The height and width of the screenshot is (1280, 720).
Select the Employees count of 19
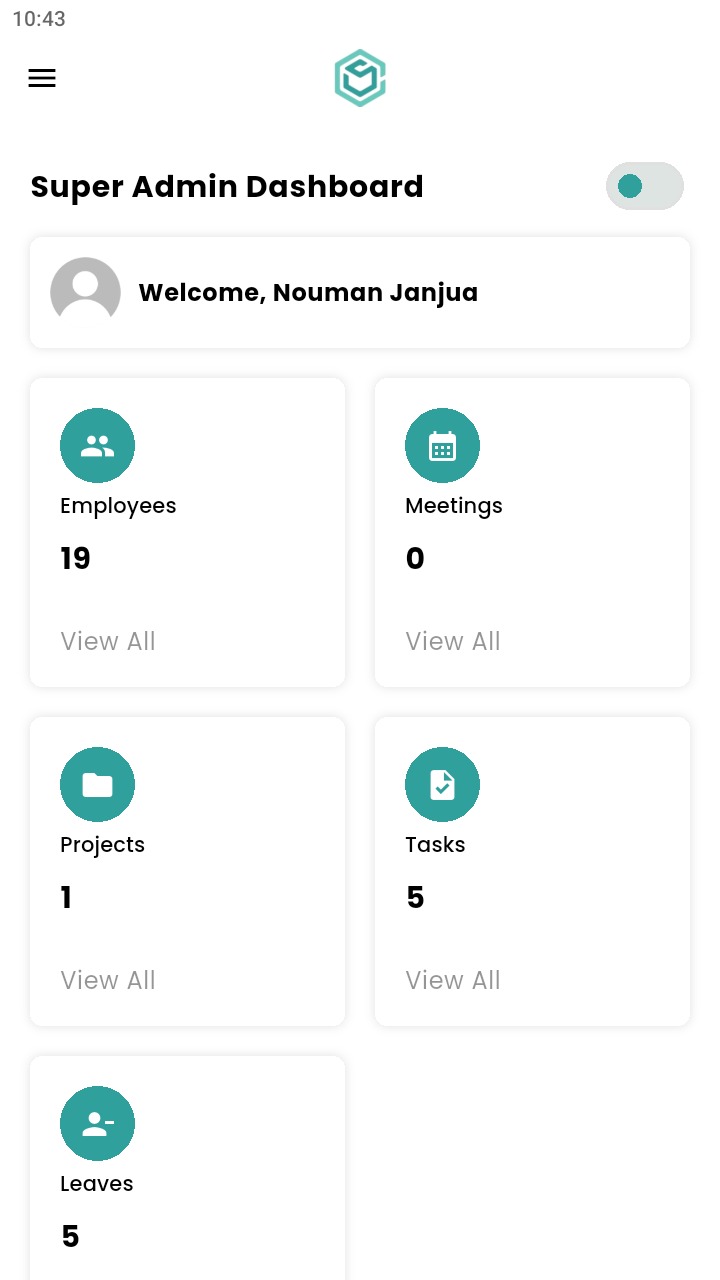(x=75, y=558)
